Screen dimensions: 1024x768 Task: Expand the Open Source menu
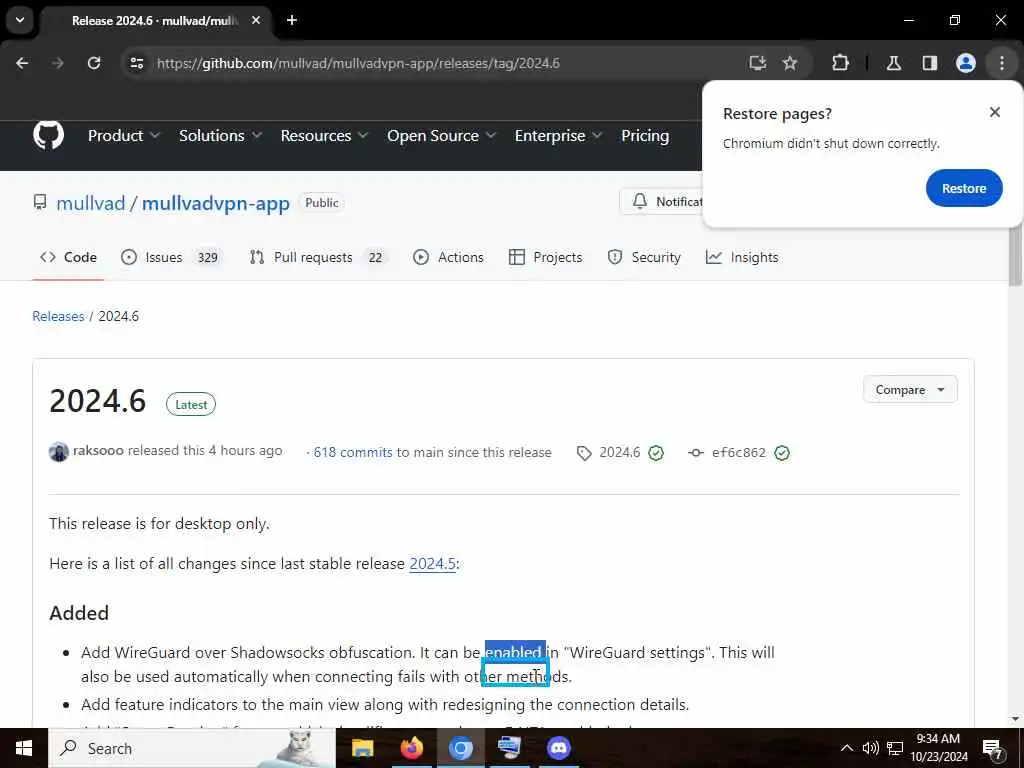point(441,135)
